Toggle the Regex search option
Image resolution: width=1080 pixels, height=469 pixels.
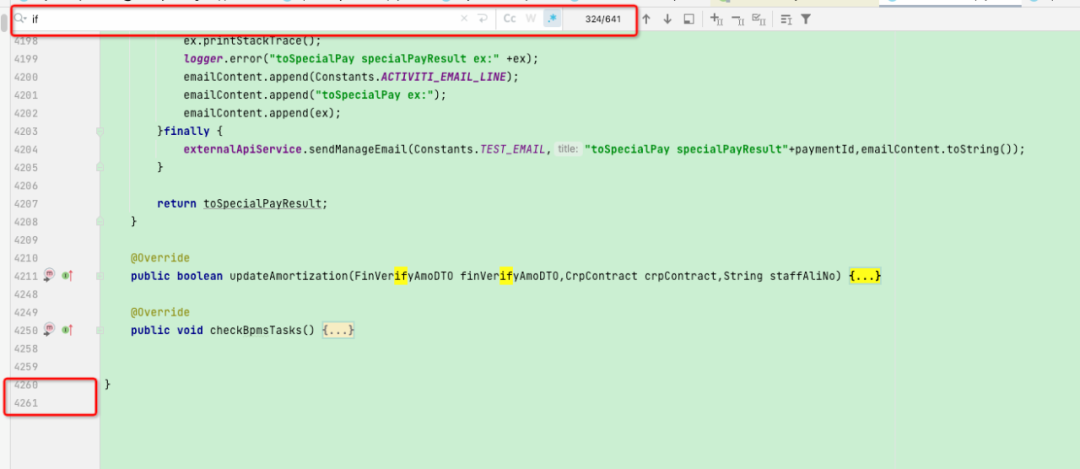tap(551, 19)
